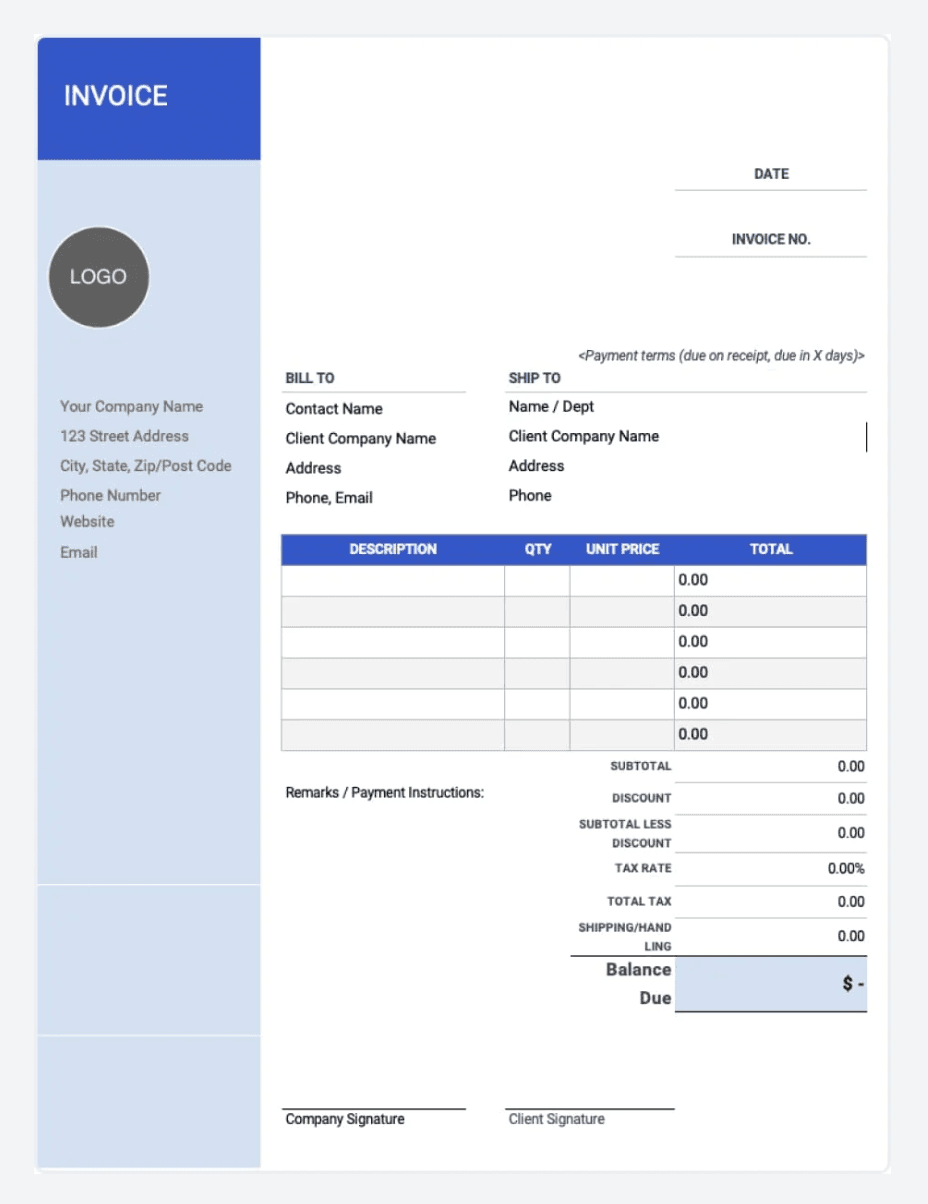Click the DISCOUNT value 0.00
Viewport: 928px width, 1204px height.
tap(851, 799)
